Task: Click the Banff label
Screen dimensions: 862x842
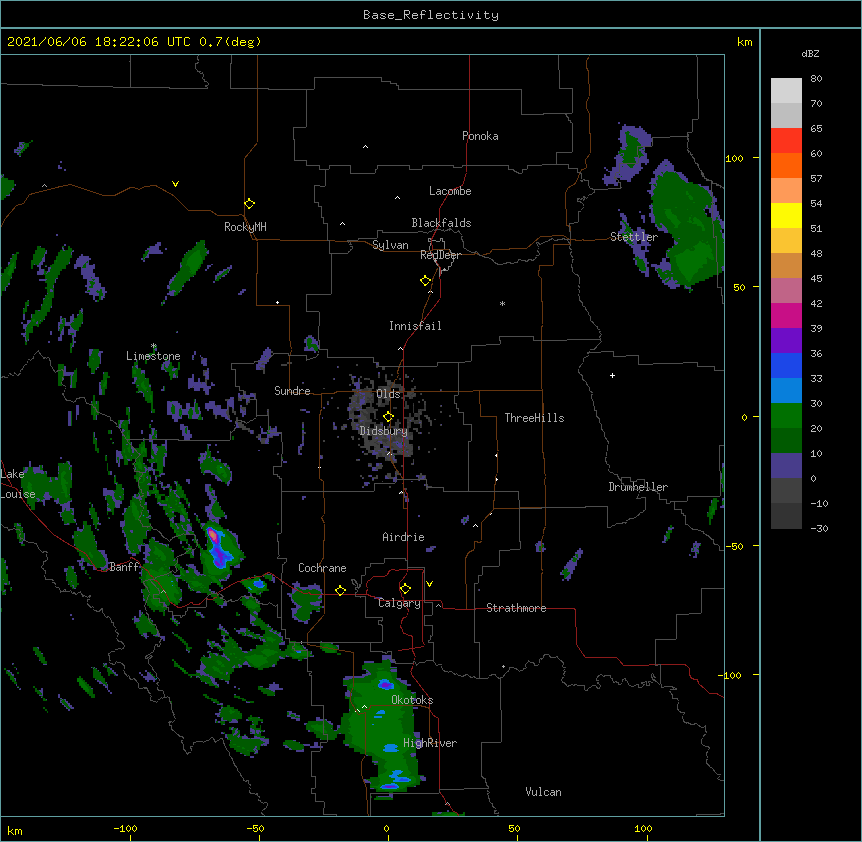Action: (124, 567)
